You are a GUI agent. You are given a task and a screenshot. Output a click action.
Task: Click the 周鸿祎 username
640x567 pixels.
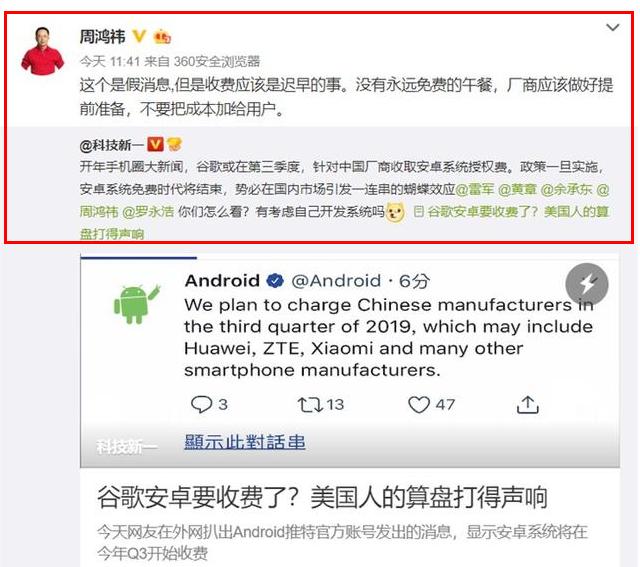click(102, 37)
